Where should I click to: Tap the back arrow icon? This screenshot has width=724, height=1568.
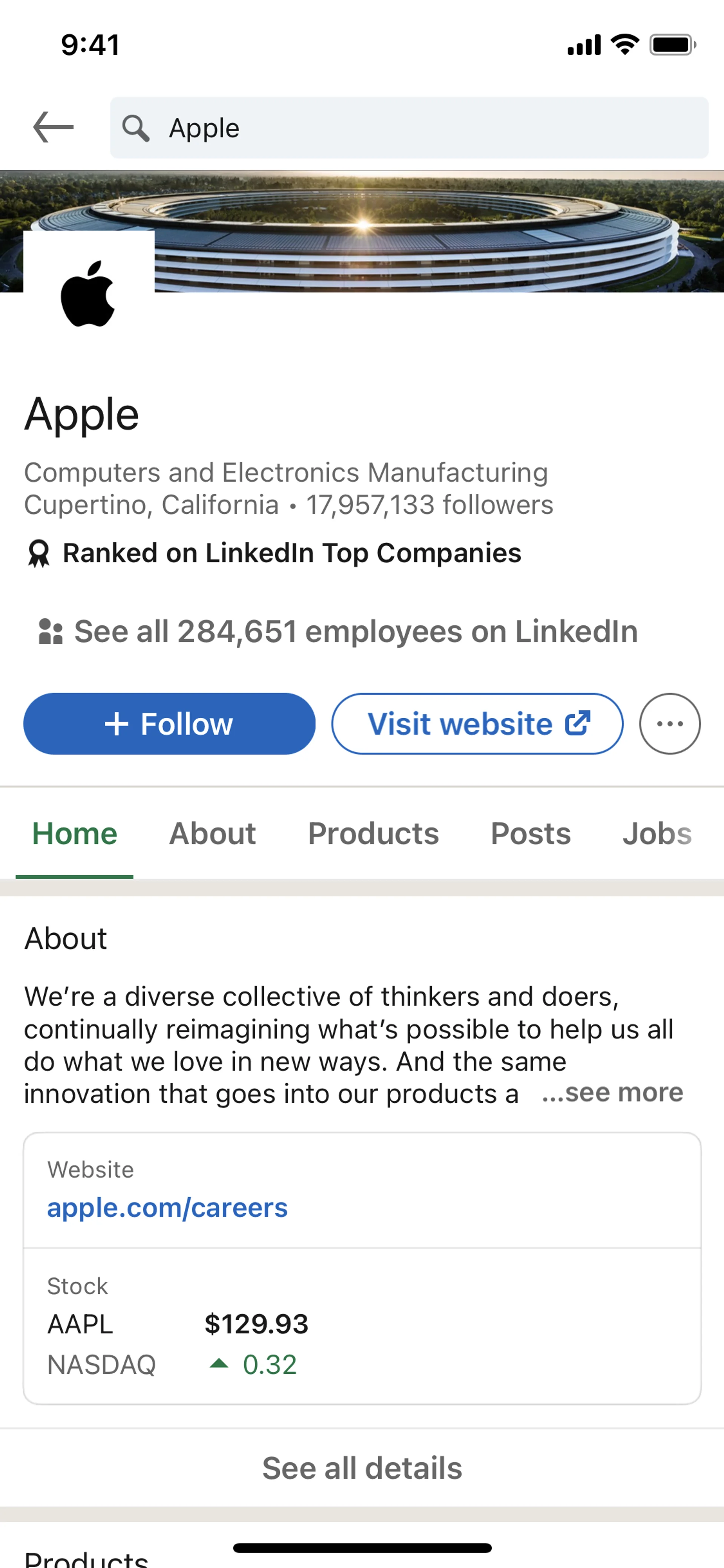coord(54,127)
